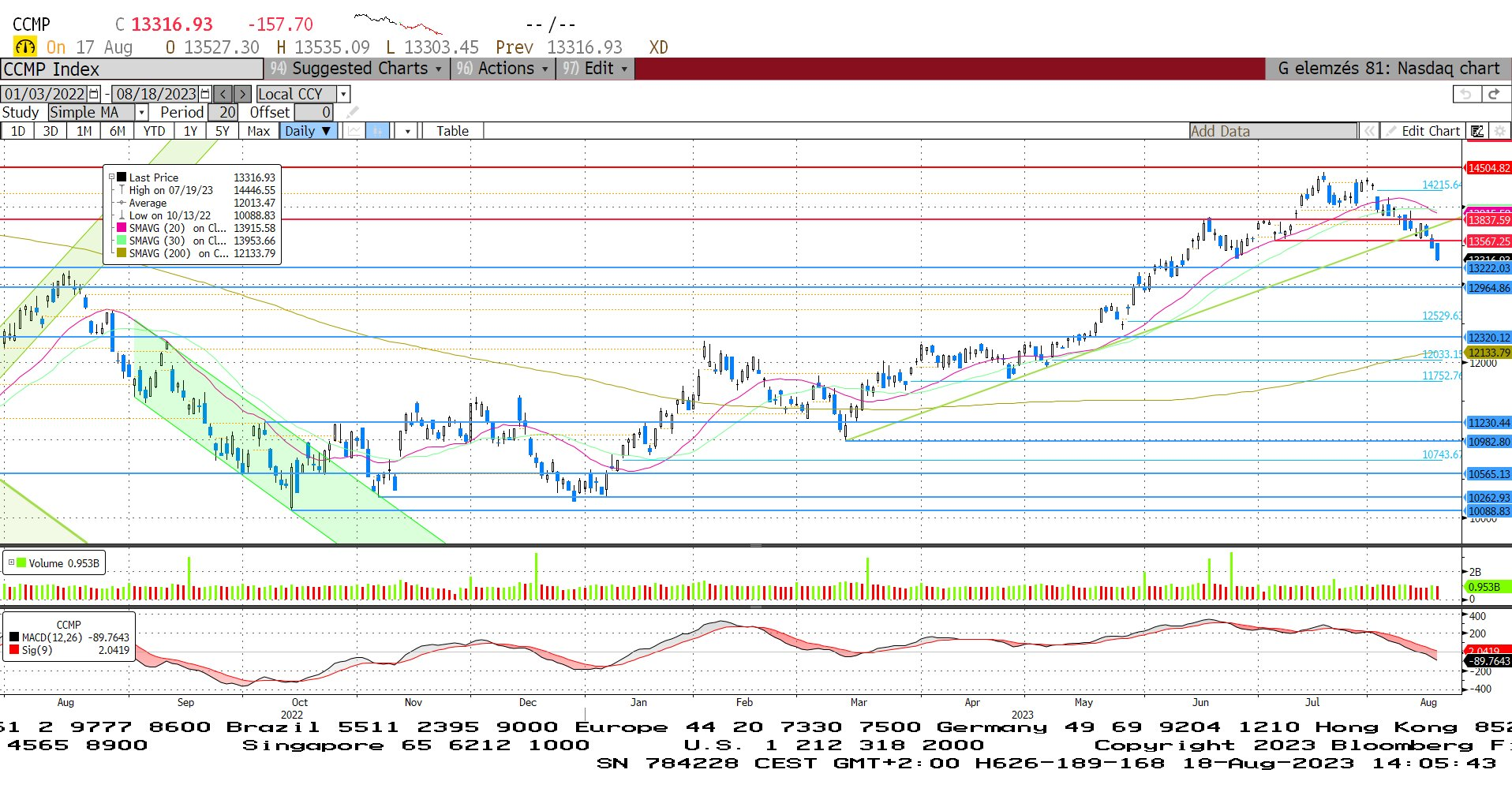Click the end date field 08/18/2023

point(155,94)
